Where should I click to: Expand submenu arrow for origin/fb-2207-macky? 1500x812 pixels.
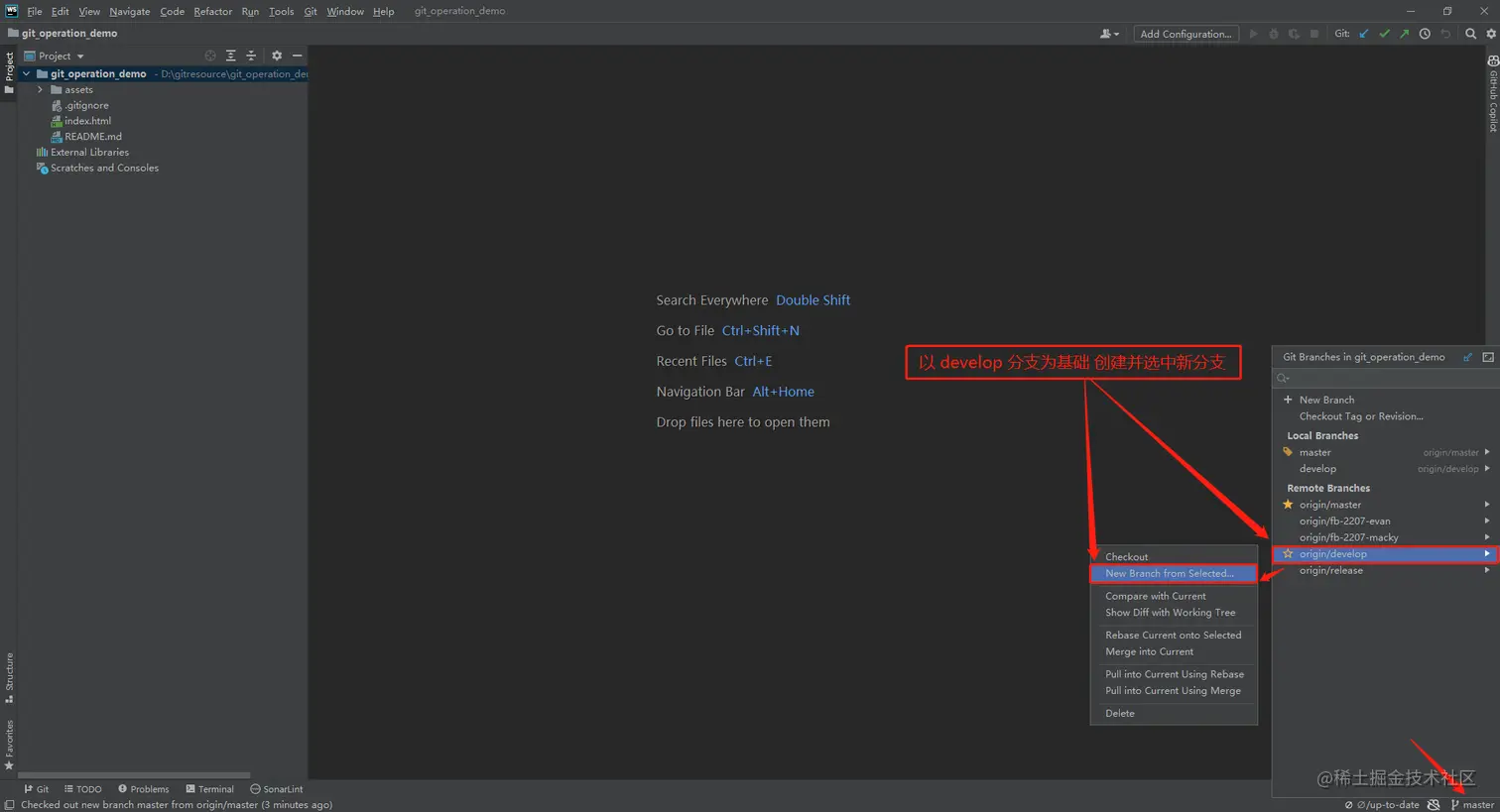coord(1487,537)
